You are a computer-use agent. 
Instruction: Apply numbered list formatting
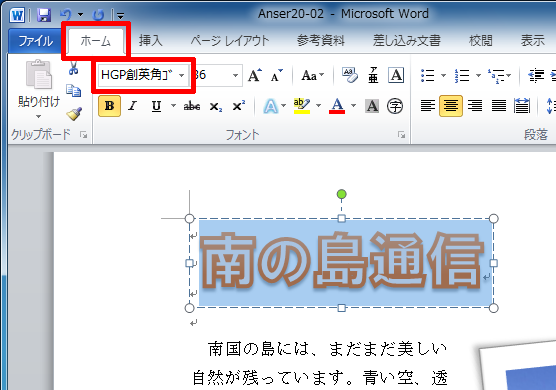[462, 75]
